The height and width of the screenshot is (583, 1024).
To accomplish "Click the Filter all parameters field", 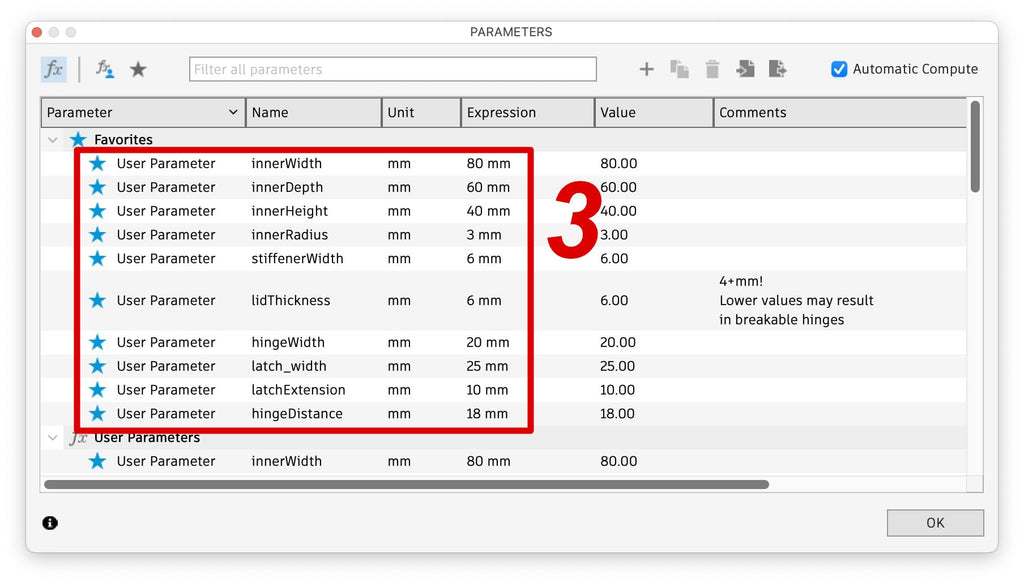I will (x=392, y=69).
